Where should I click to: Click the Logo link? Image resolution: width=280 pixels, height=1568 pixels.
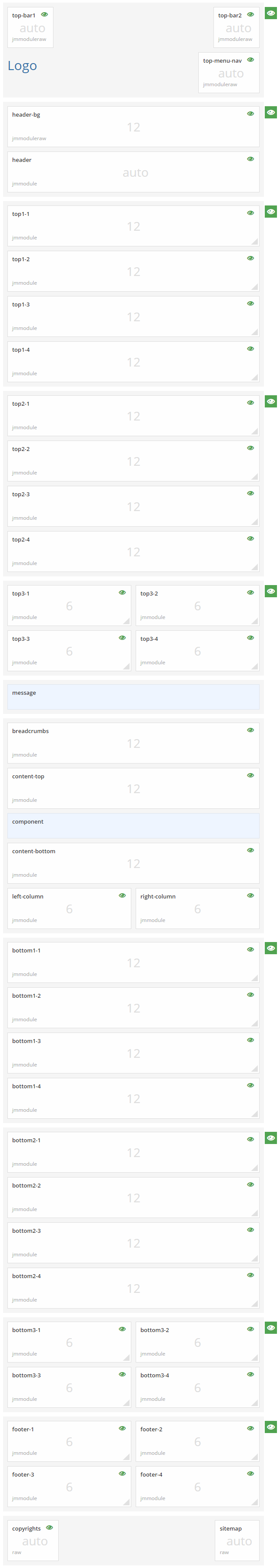pos(23,66)
